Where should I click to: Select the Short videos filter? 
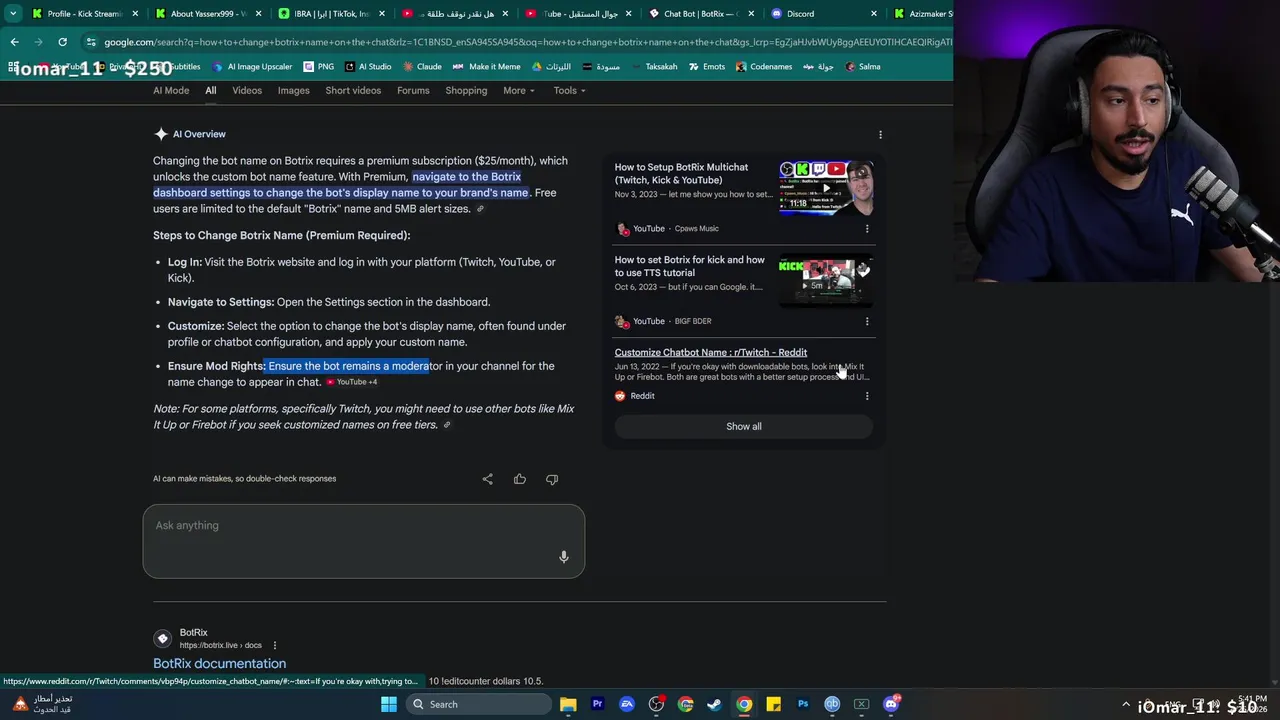[353, 90]
